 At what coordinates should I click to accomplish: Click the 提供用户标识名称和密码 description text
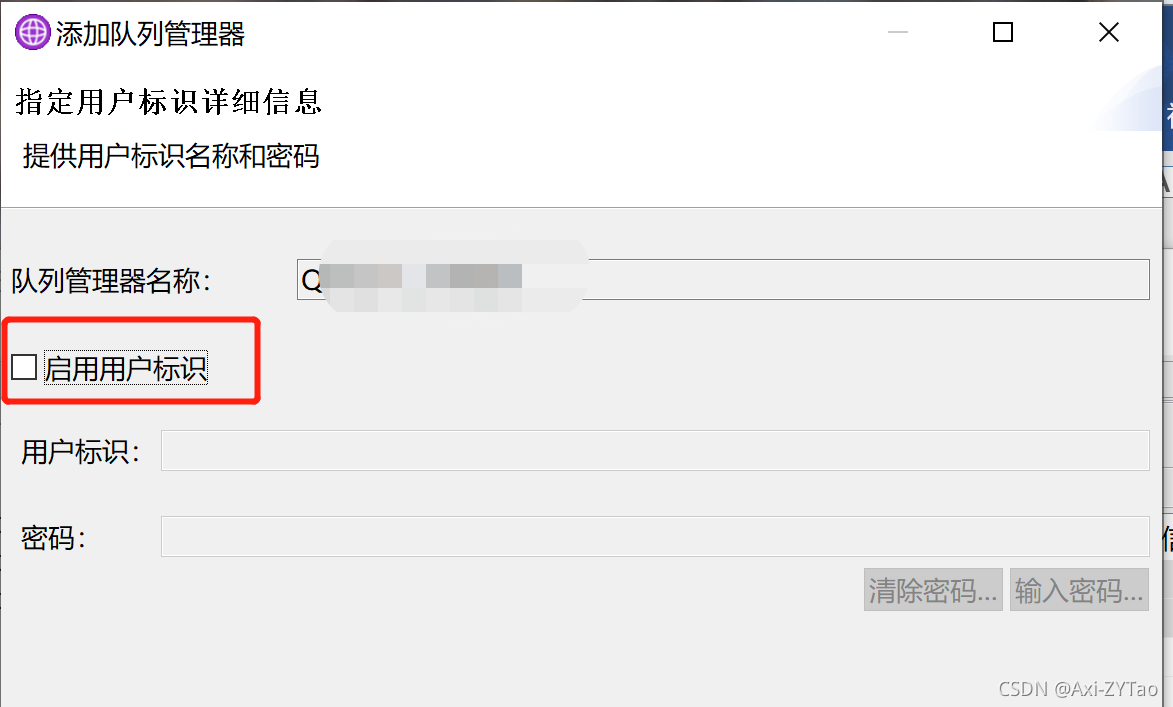pyautogui.click(x=171, y=156)
